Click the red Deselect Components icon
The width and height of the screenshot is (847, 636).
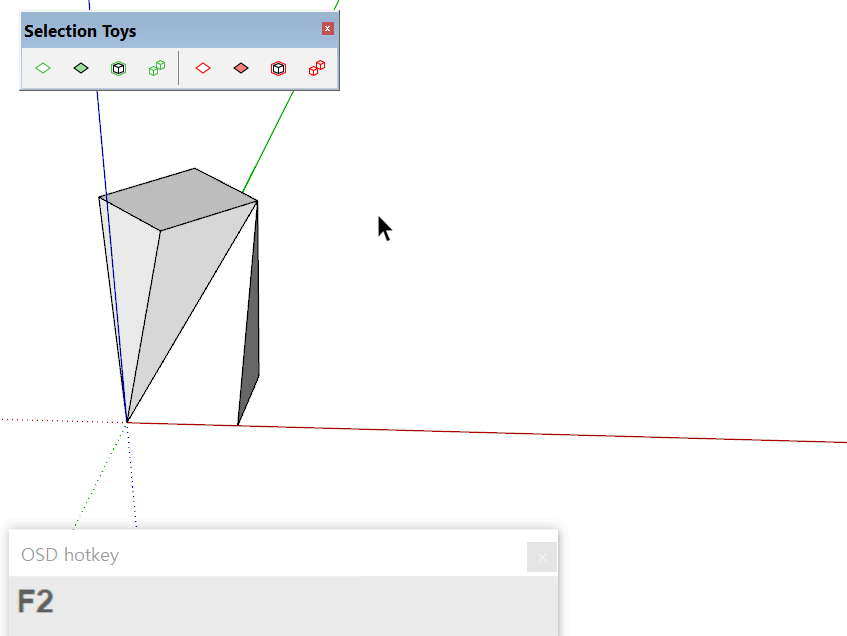click(x=317, y=68)
